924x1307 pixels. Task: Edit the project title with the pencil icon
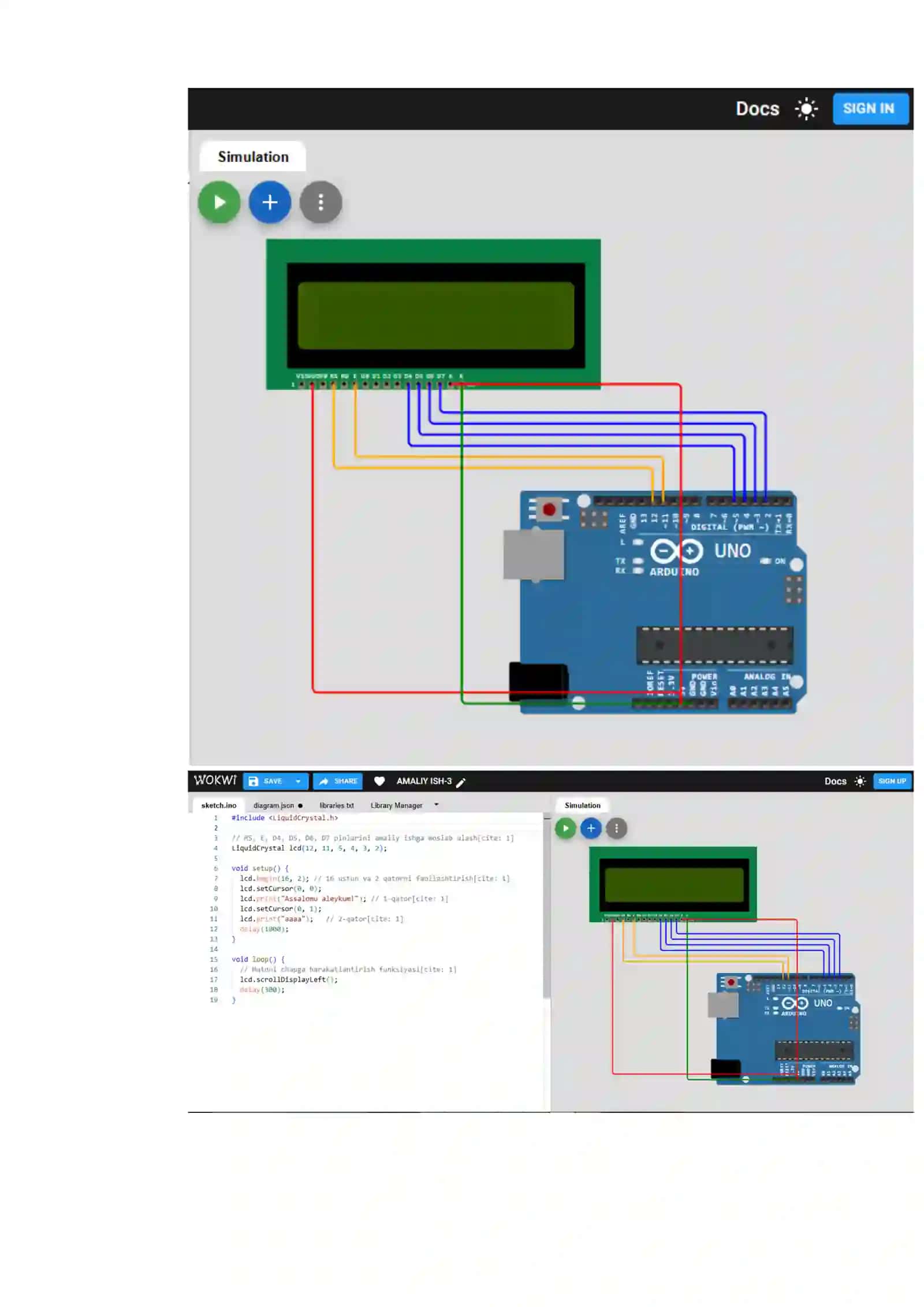click(461, 782)
